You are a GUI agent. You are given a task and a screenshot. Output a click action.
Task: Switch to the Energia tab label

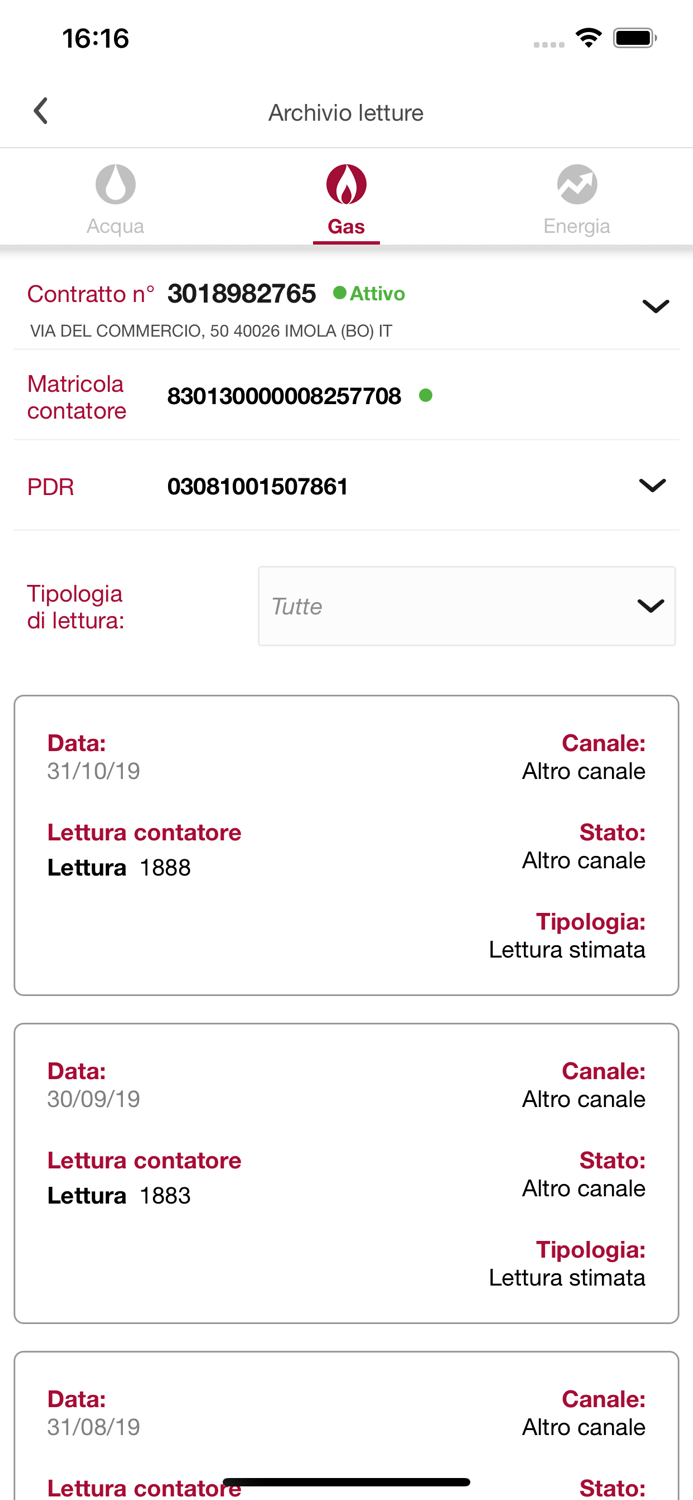pos(577,226)
